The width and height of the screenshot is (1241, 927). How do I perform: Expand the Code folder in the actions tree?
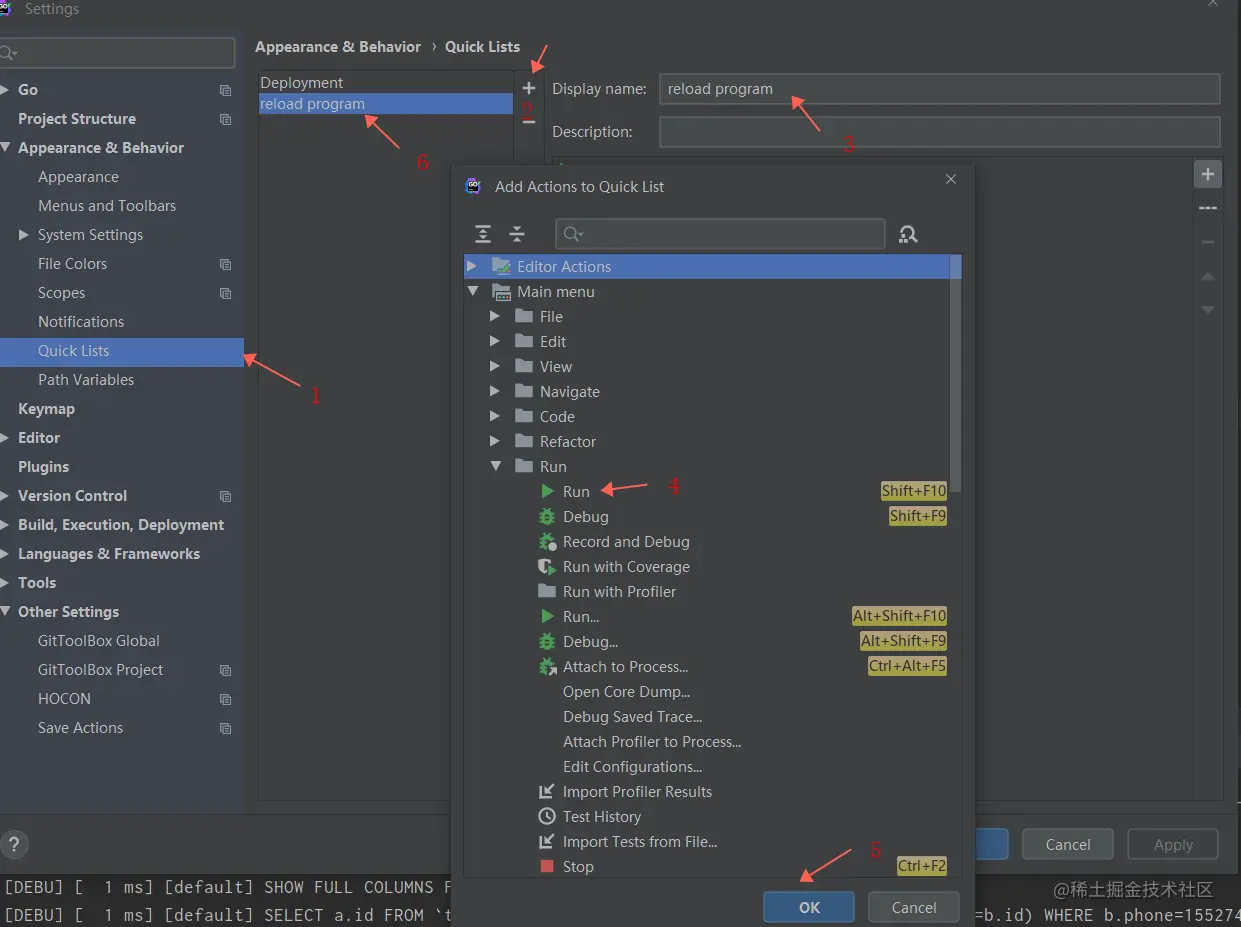coord(495,416)
